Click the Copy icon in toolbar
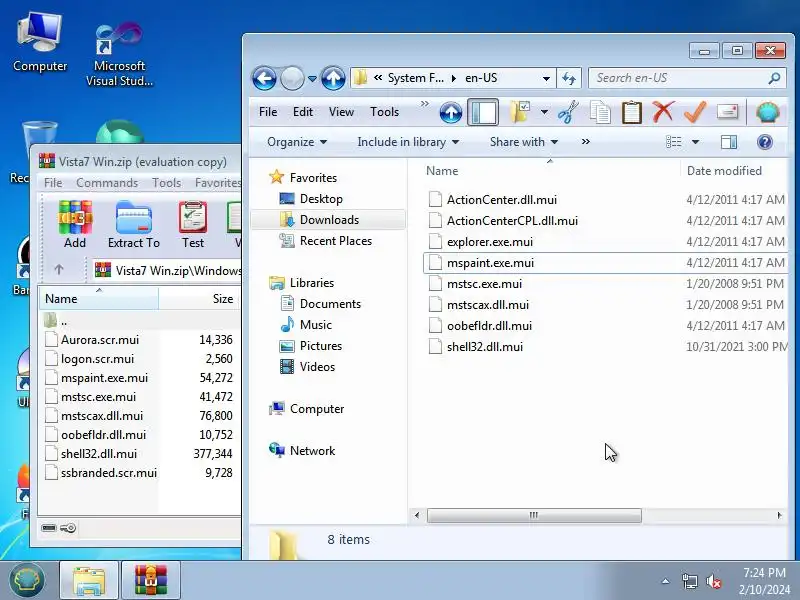Viewport: 800px width, 600px height. click(600, 112)
